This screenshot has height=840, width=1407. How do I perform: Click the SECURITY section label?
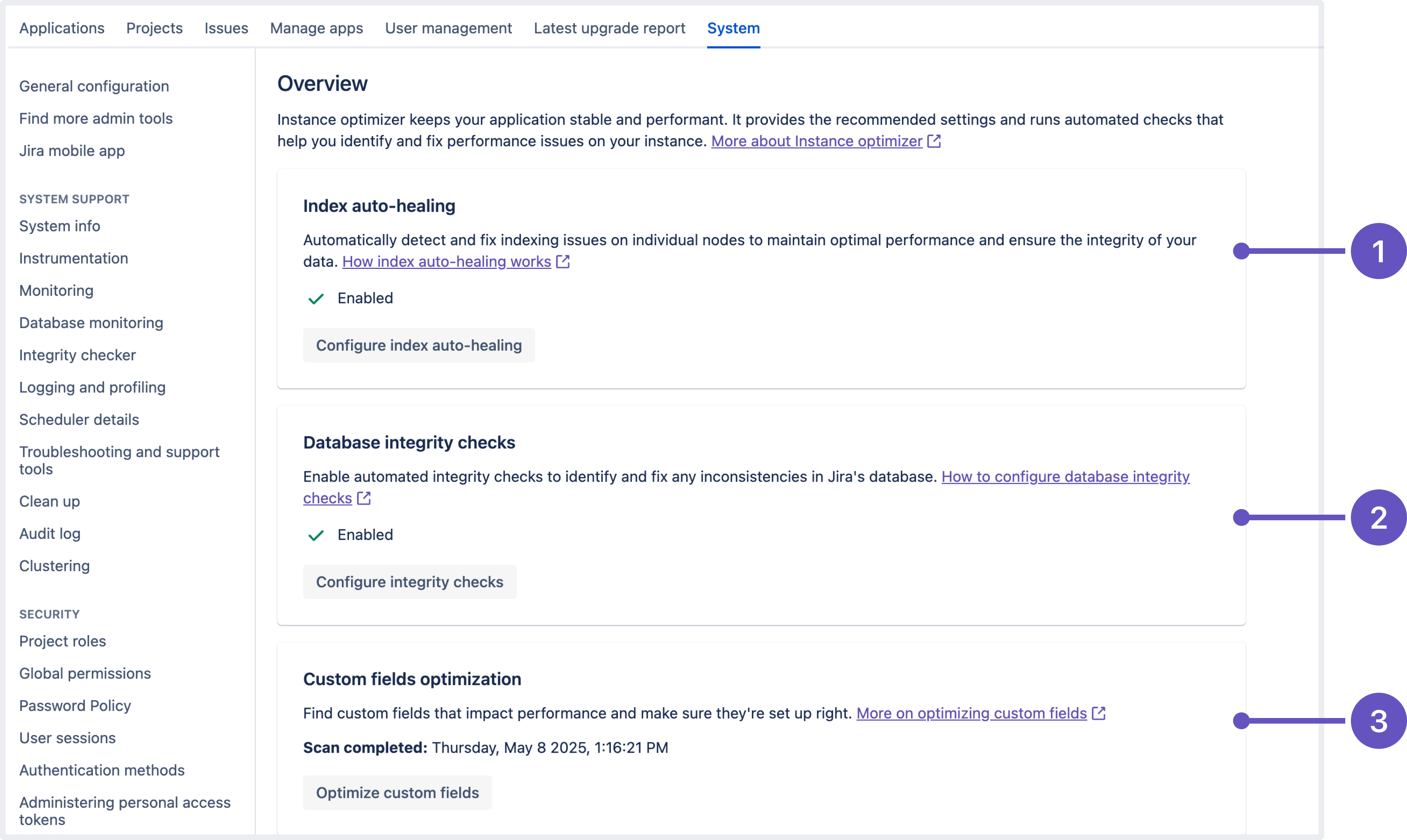click(49, 614)
